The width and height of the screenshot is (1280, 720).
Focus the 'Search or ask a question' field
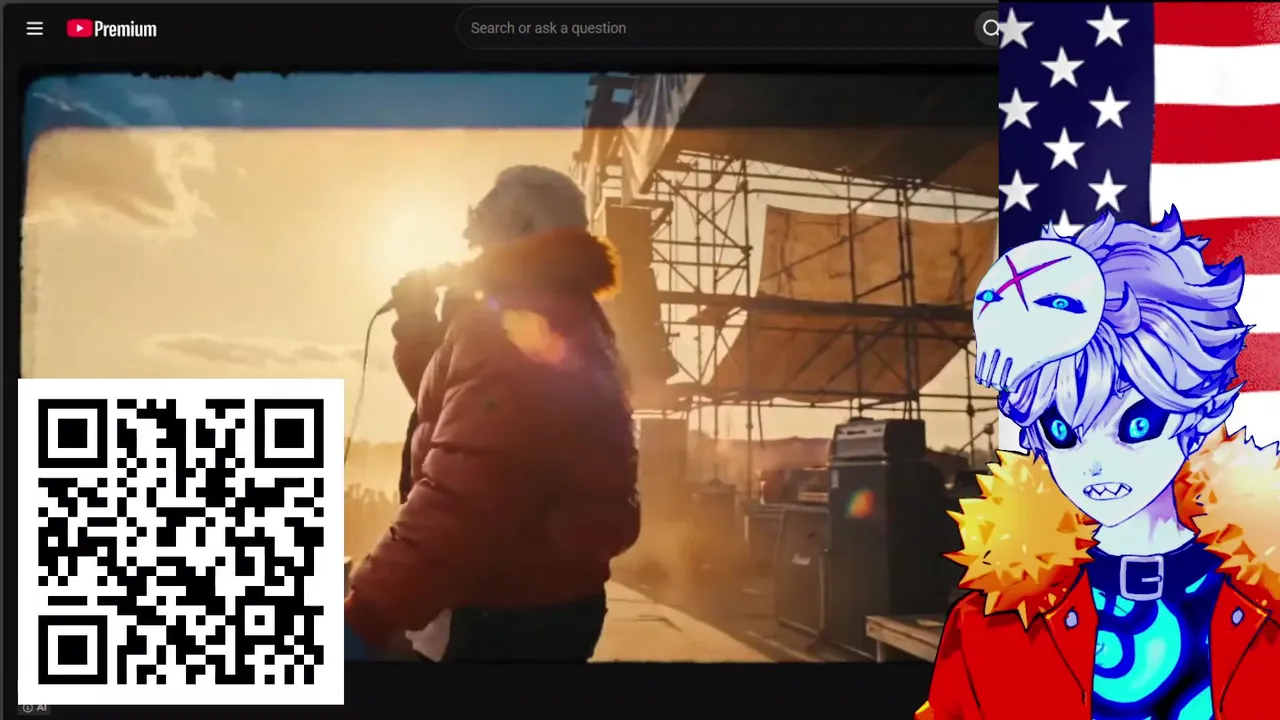pyautogui.click(x=715, y=28)
